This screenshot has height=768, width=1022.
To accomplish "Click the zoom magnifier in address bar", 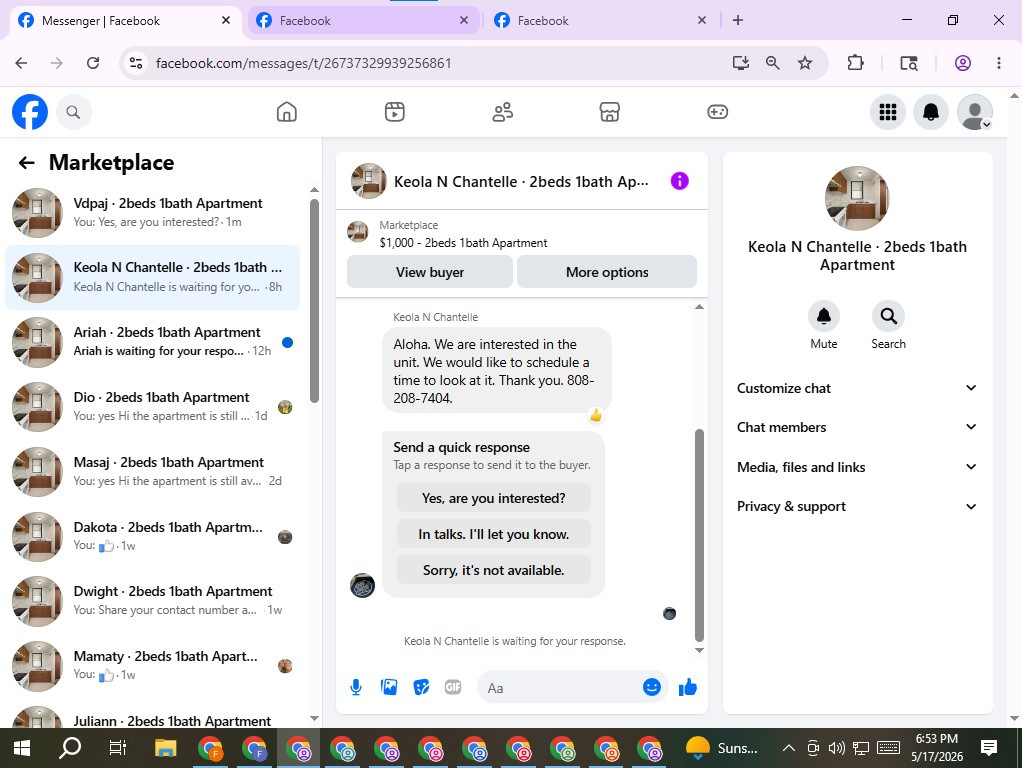I will [x=772, y=63].
